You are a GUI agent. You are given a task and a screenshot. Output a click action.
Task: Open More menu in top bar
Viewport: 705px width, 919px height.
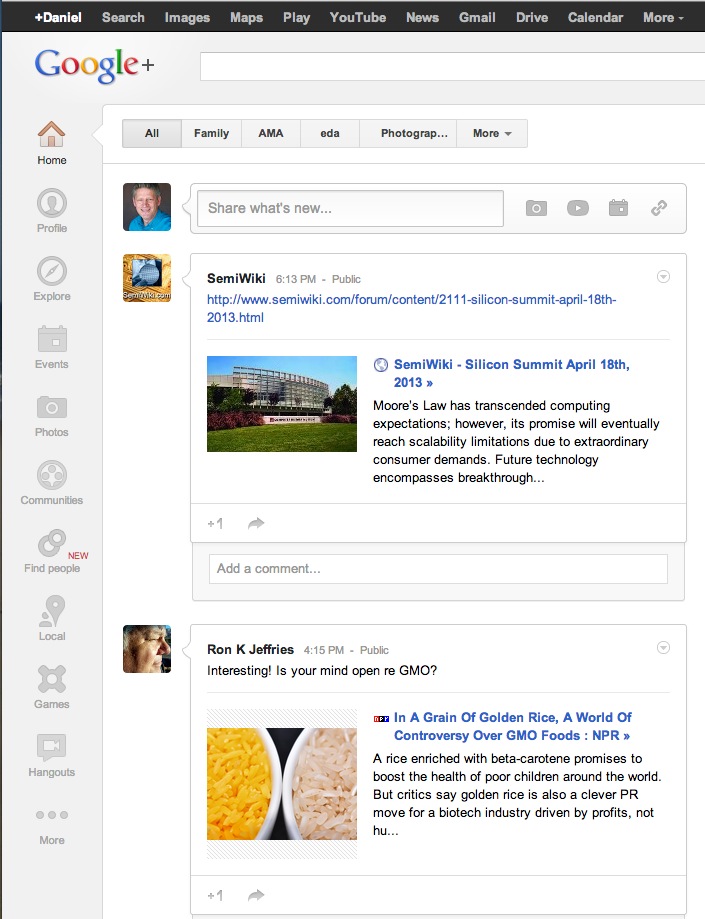(664, 17)
